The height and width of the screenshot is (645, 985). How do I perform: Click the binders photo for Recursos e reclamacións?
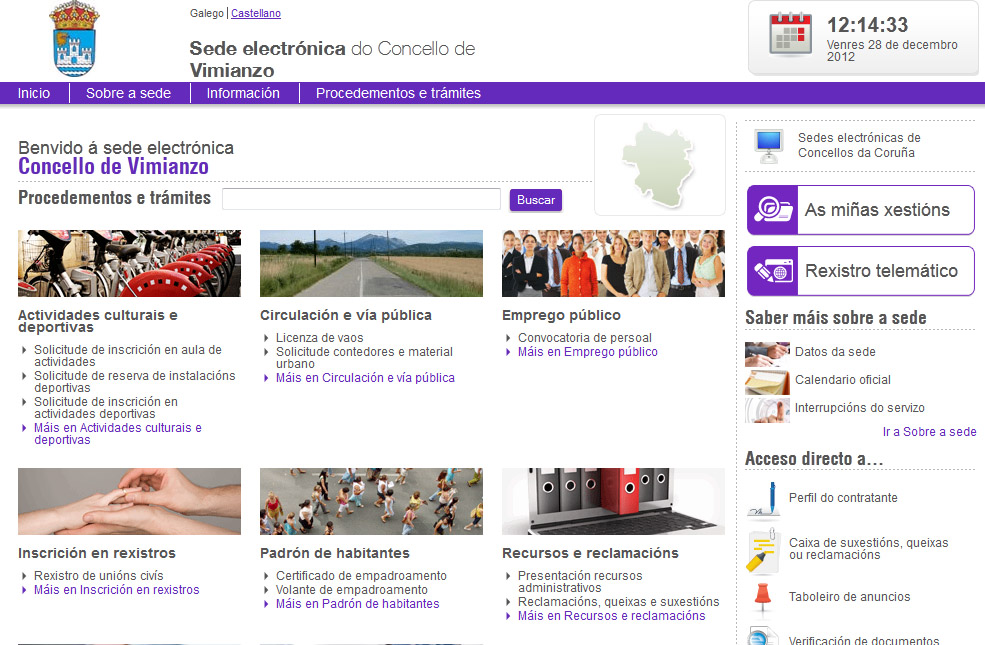[x=613, y=501]
